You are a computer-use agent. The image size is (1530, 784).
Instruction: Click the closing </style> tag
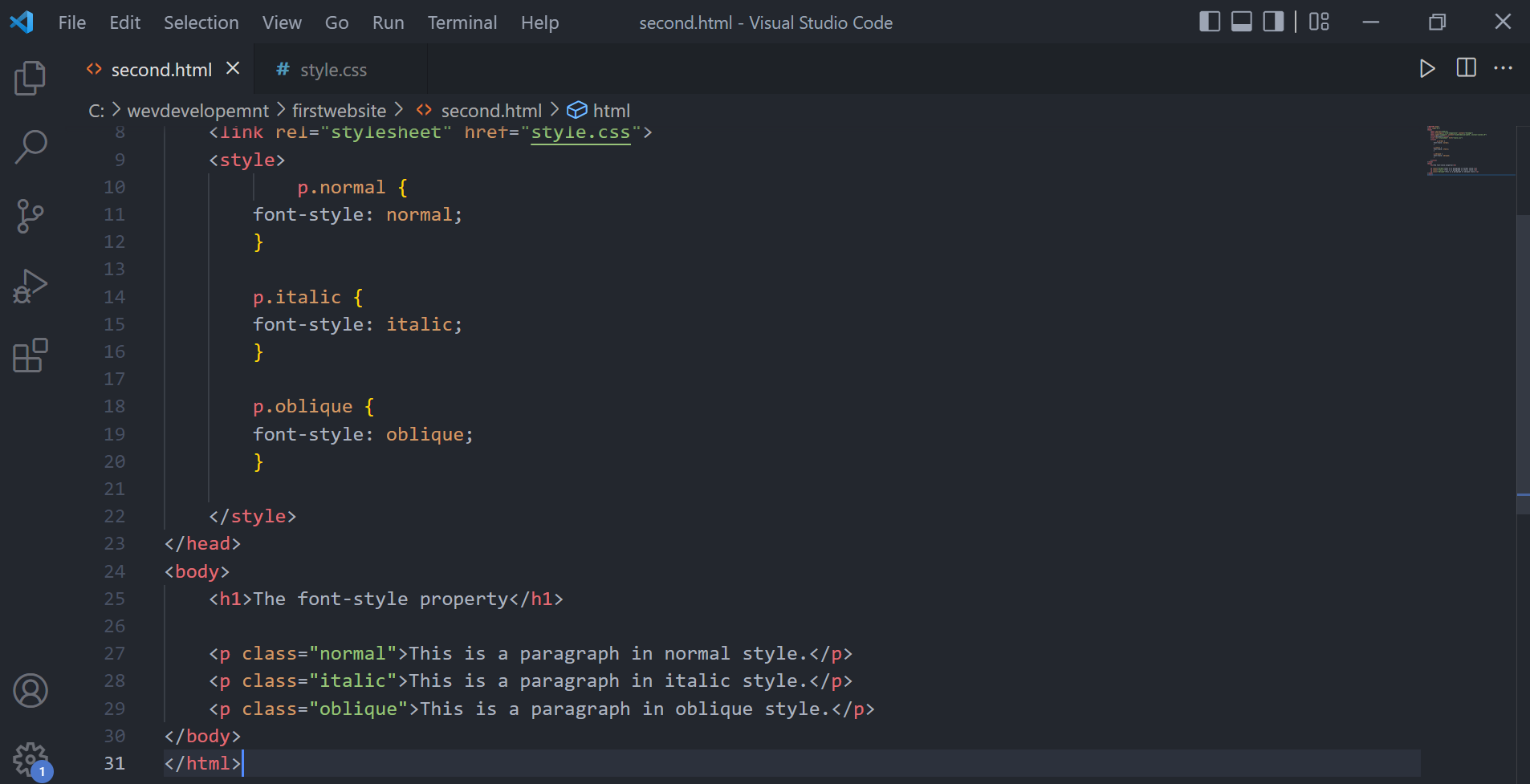(253, 516)
